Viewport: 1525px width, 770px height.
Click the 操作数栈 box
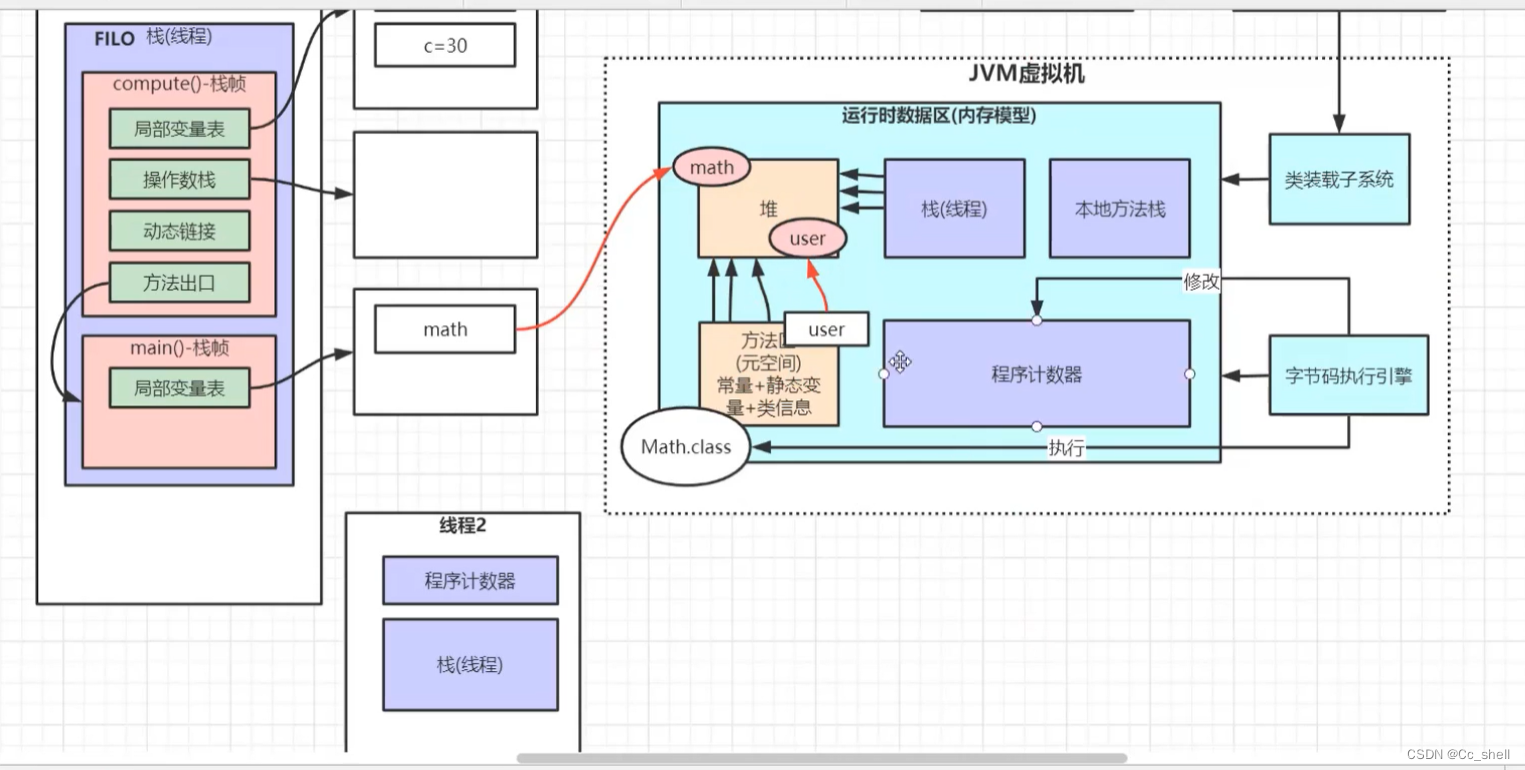[179, 179]
